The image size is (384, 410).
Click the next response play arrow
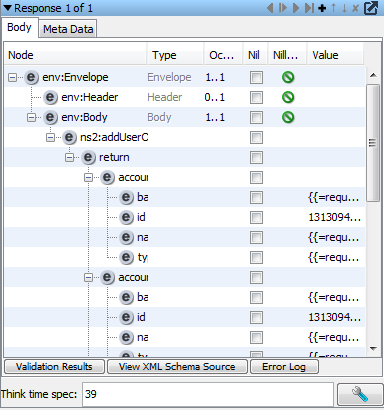click(x=296, y=8)
